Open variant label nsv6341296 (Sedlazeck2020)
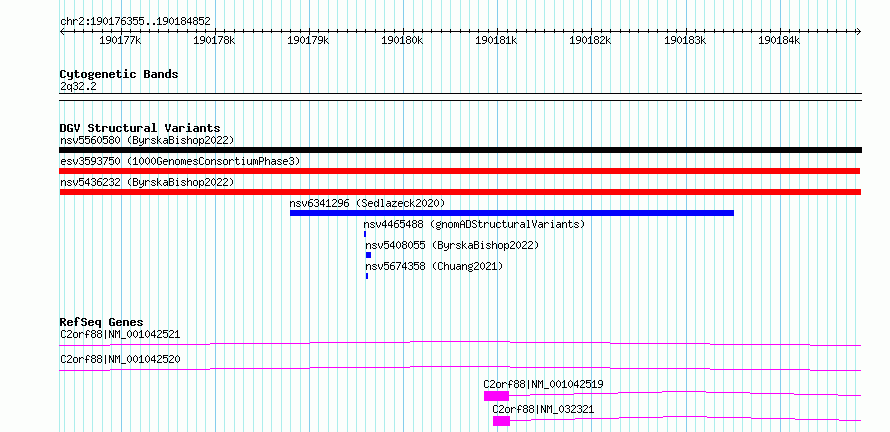890x432 pixels. pyautogui.click(x=367, y=203)
